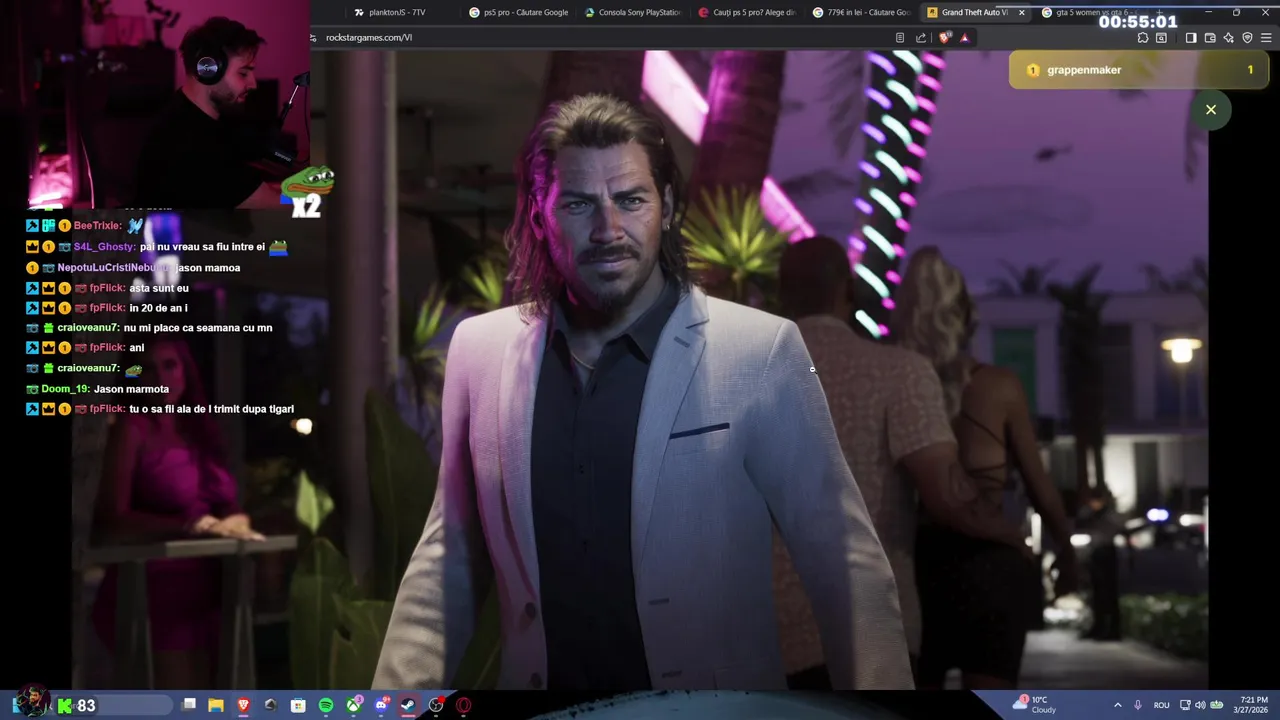1280x720 pixels.
Task: Open the weather widget showing 10°C Cloudy
Action: [x=1035, y=705]
